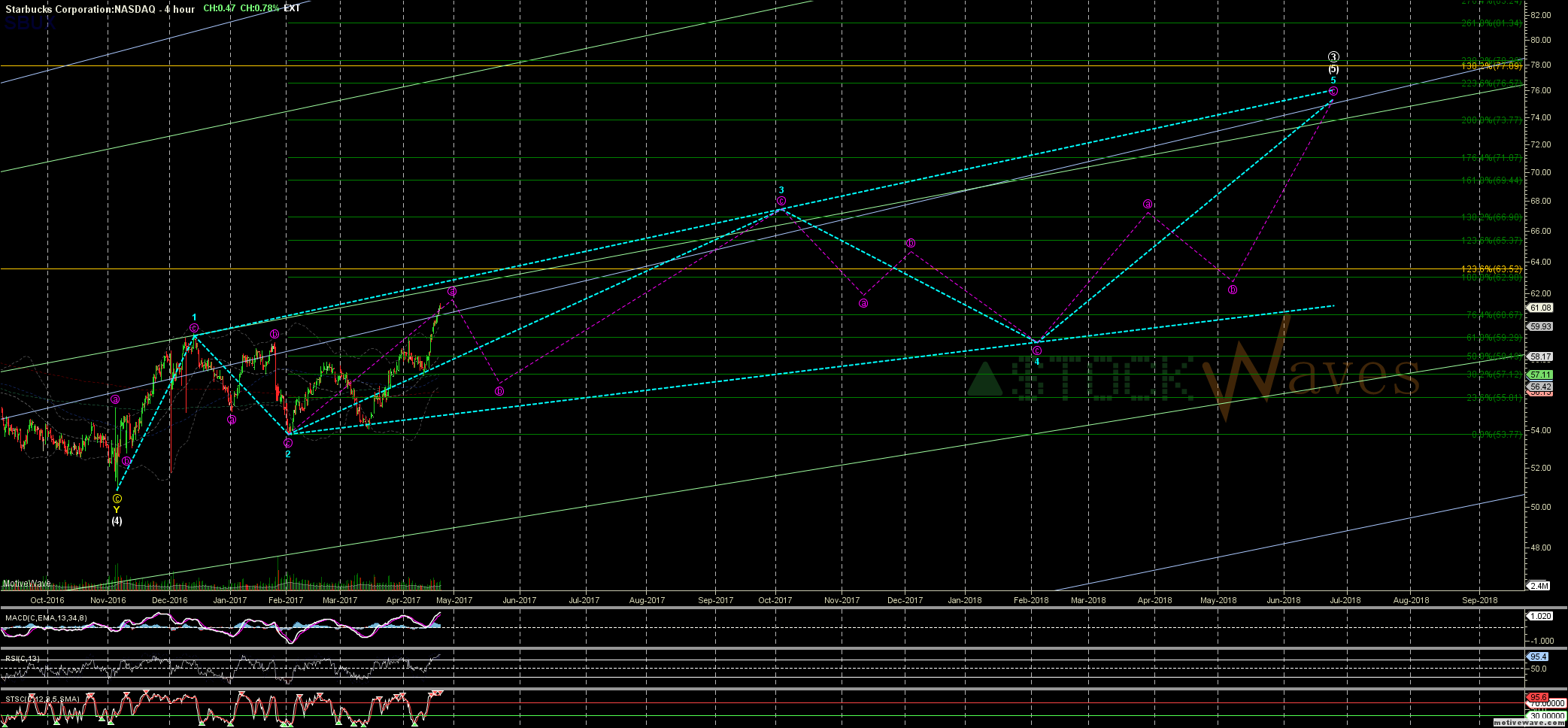Screen dimensions: 1568x728
Task: Click the 54.00 price axis label
Action: pos(1540,430)
